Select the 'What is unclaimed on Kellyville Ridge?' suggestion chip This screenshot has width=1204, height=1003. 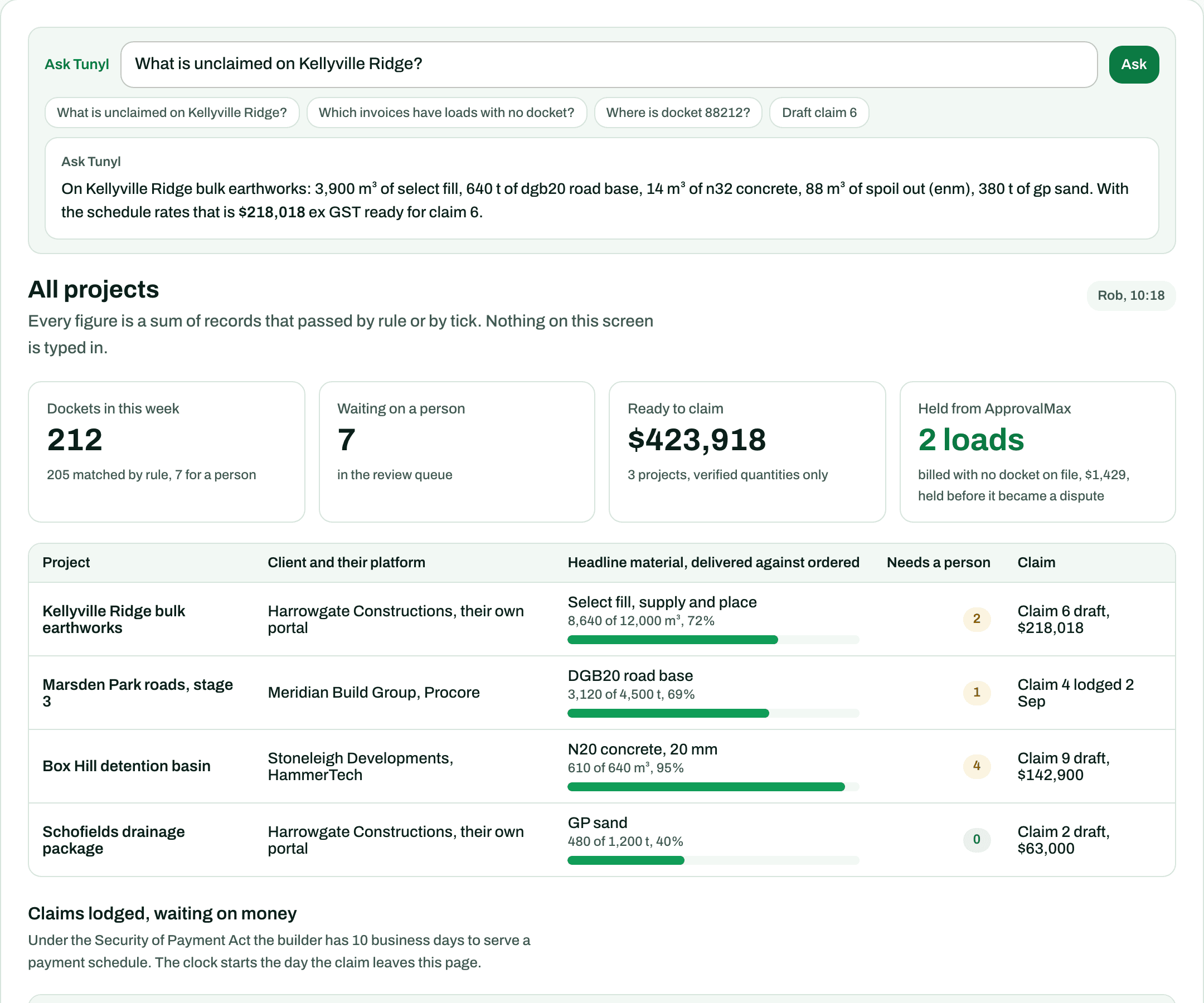172,113
